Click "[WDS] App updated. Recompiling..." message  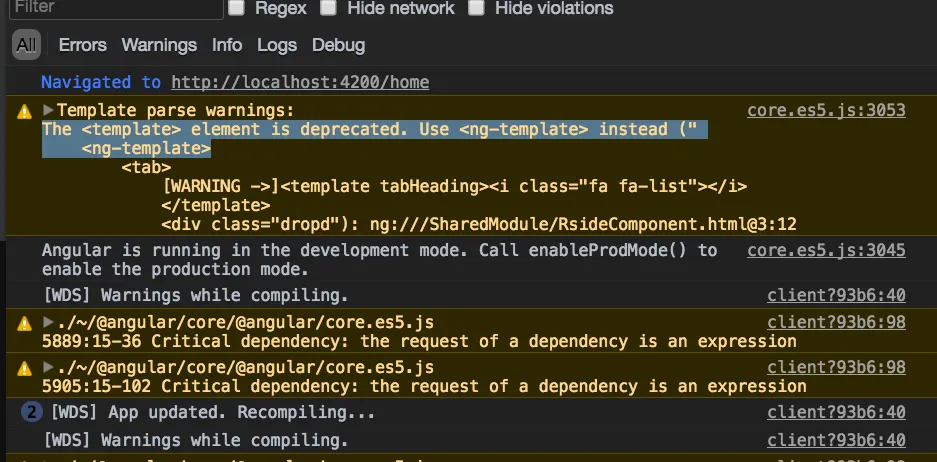pos(213,412)
